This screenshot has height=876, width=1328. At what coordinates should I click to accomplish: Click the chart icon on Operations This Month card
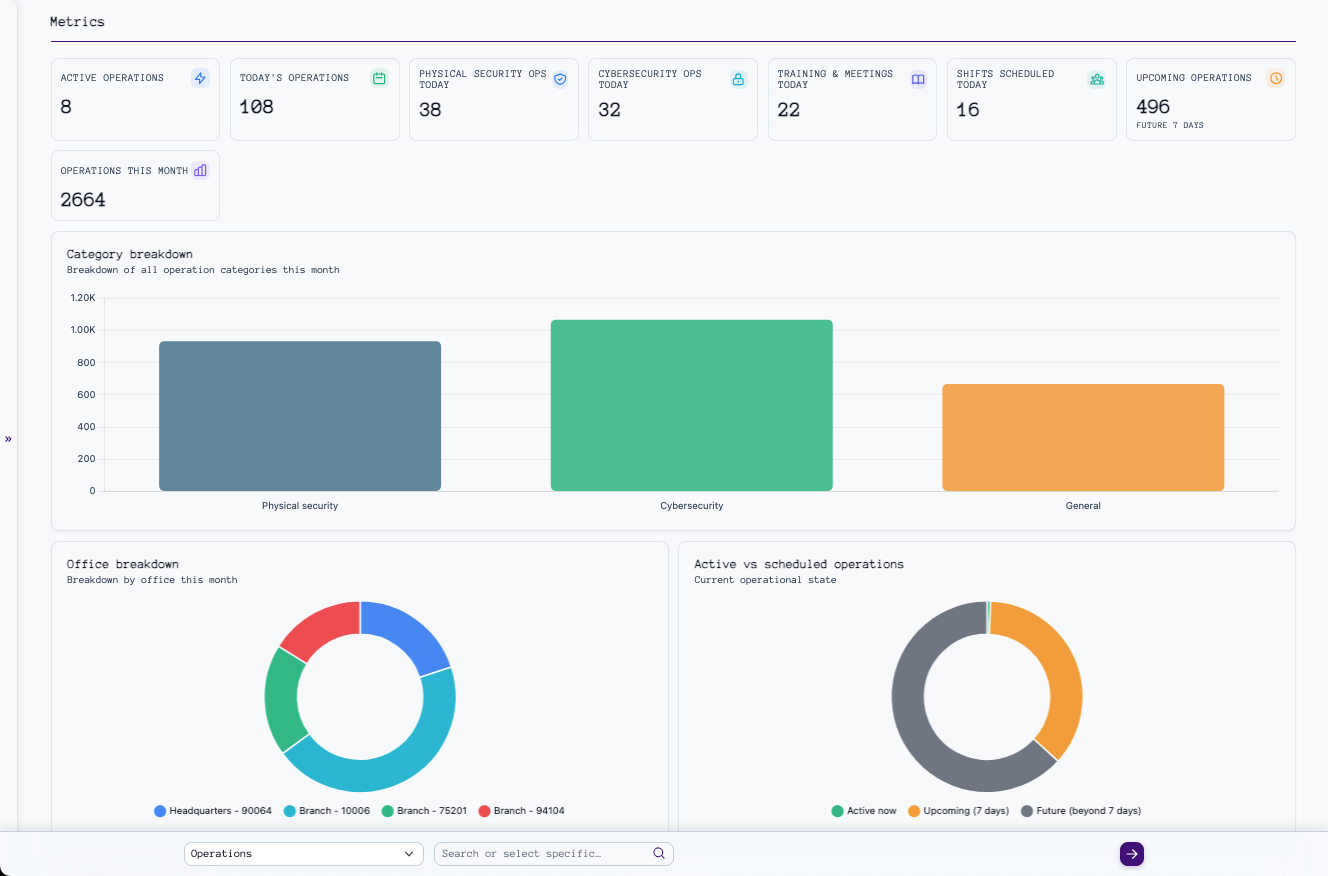point(200,170)
